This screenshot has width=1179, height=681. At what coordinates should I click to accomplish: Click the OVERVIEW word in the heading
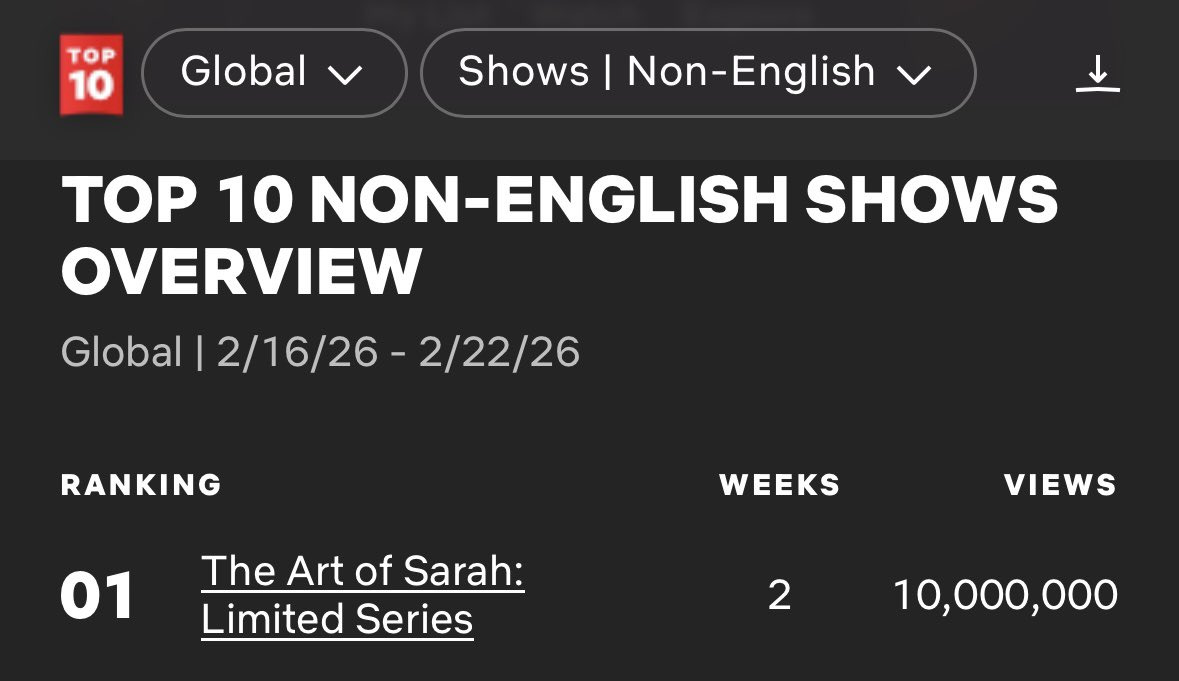[x=241, y=271]
